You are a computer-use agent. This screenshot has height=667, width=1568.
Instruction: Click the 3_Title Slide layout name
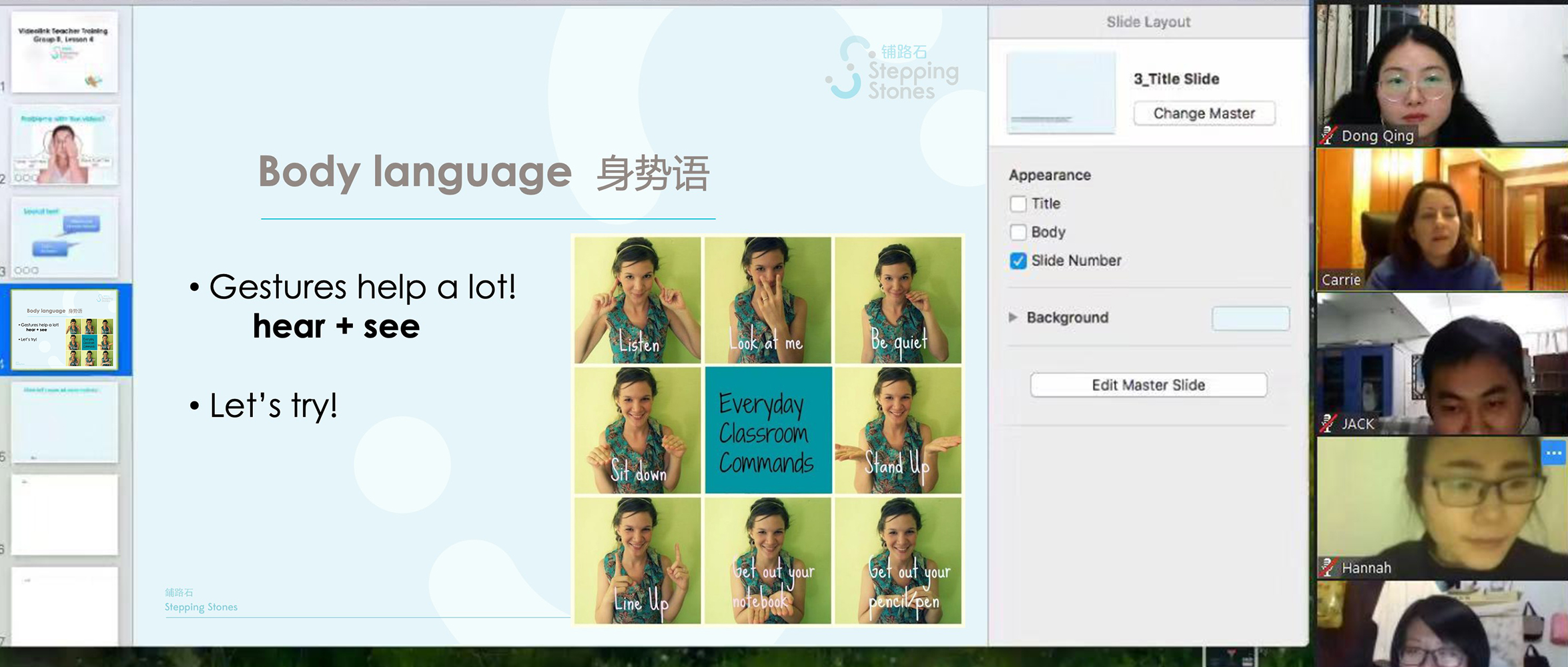click(x=1176, y=79)
